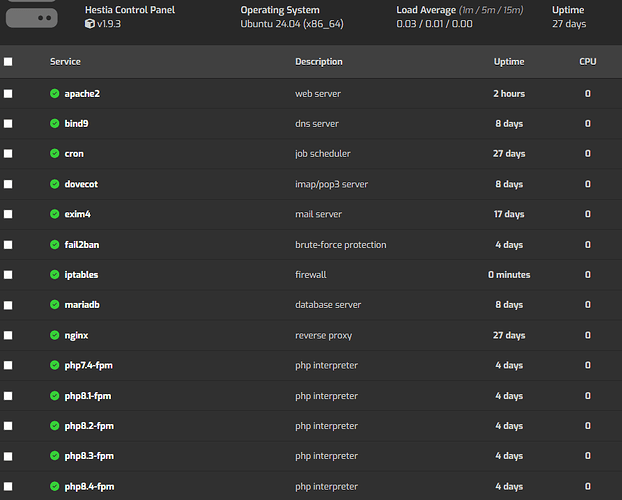622x500 pixels.
Task: Click the 'reverse proxy' description for nginx
Action: point(323,336)
